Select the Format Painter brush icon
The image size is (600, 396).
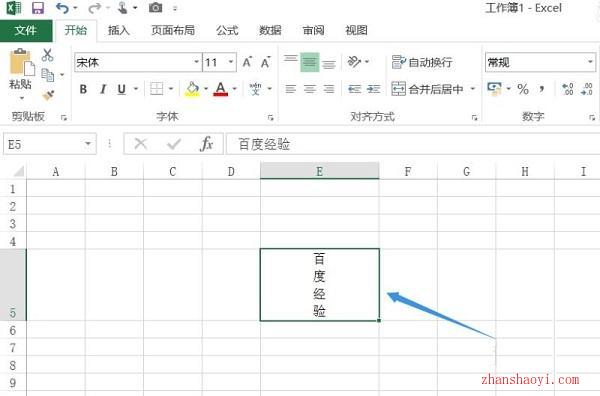tap(48, 95)
